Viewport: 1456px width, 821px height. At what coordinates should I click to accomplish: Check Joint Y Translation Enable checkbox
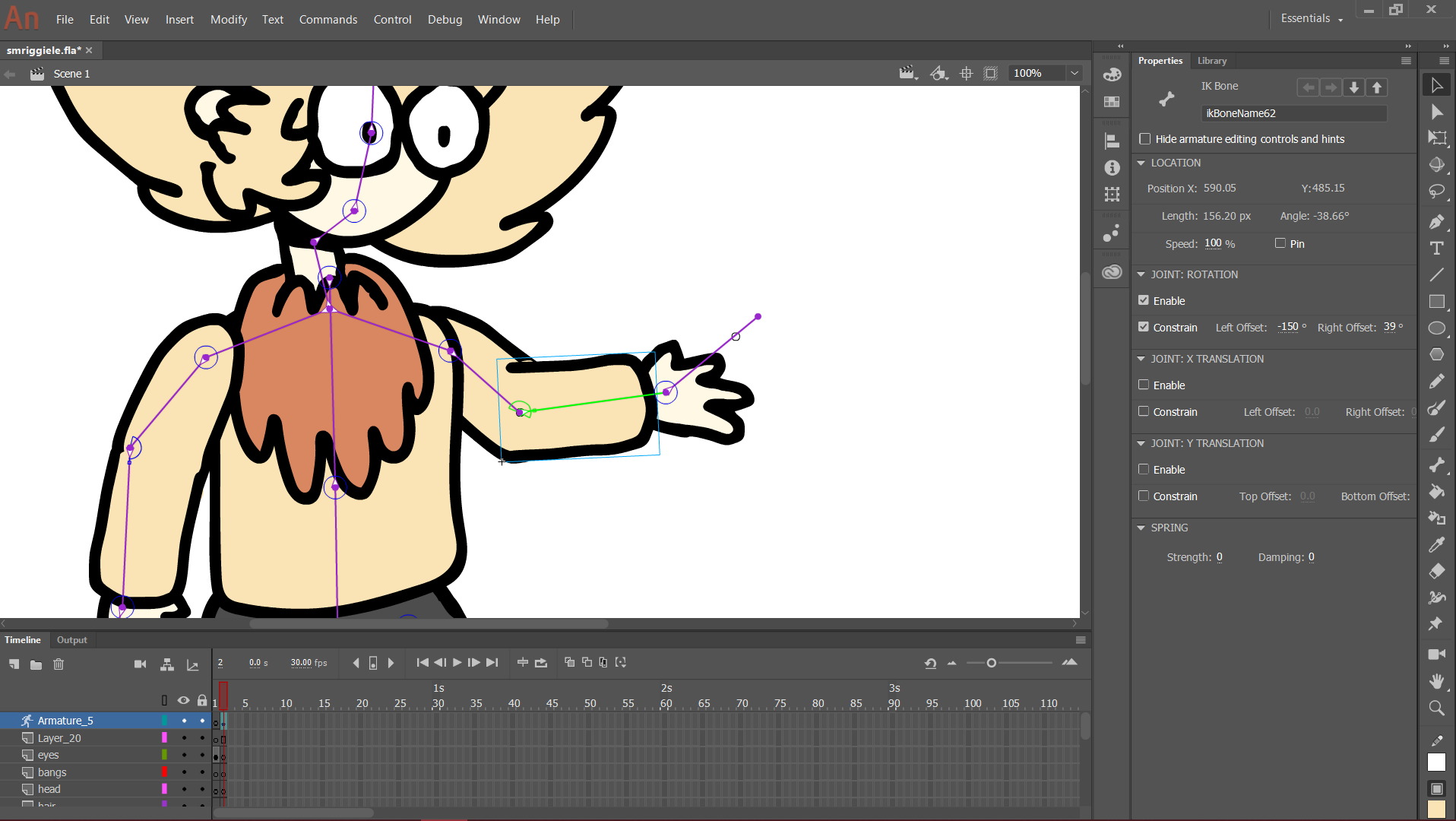click(x=1144, y=469)
